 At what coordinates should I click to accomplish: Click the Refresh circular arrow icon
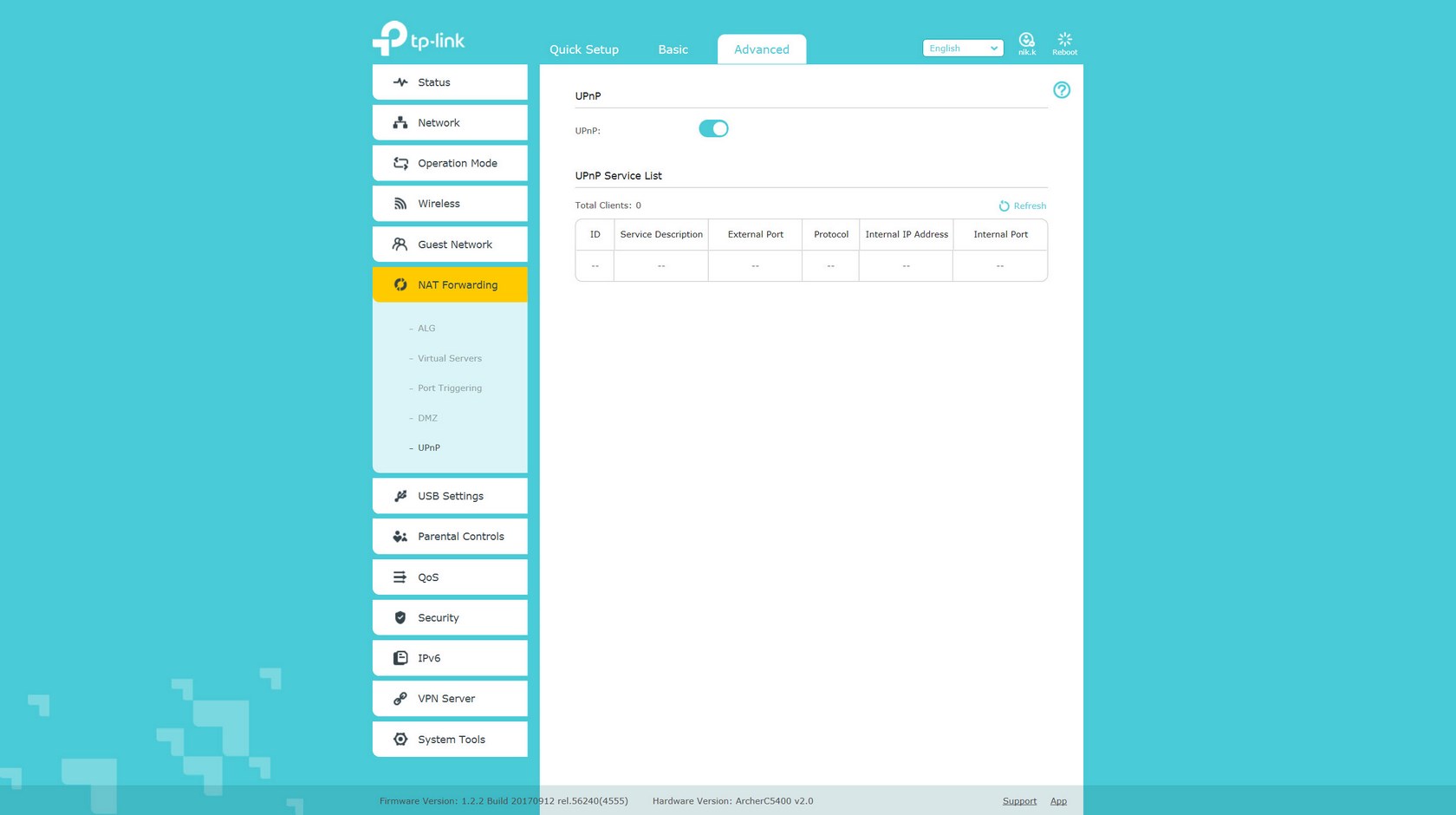tap(1004, 205)
